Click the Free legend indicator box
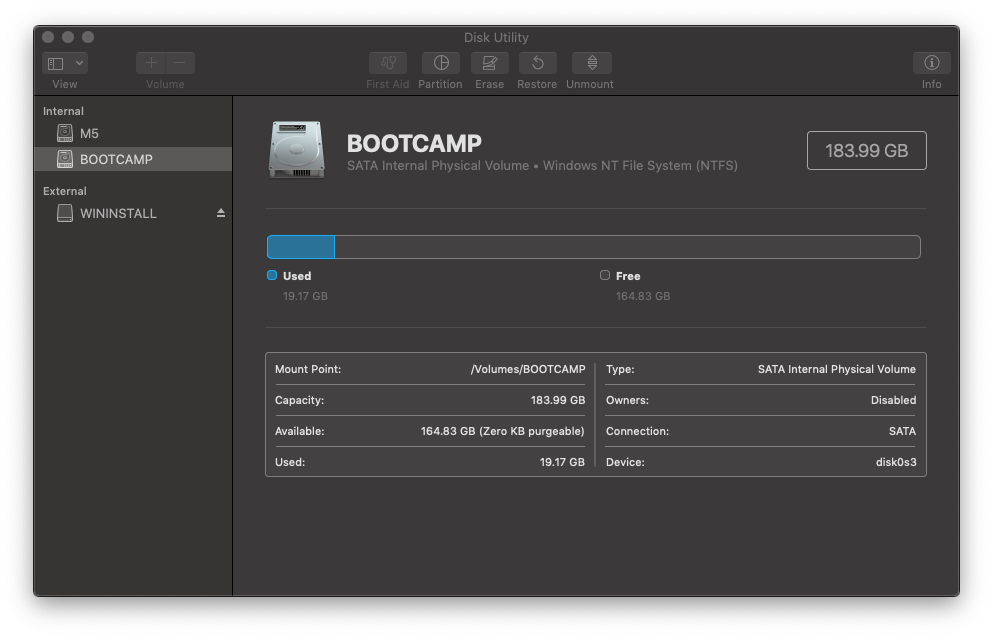This screenshot has height=638, width=993. (605, 275)
